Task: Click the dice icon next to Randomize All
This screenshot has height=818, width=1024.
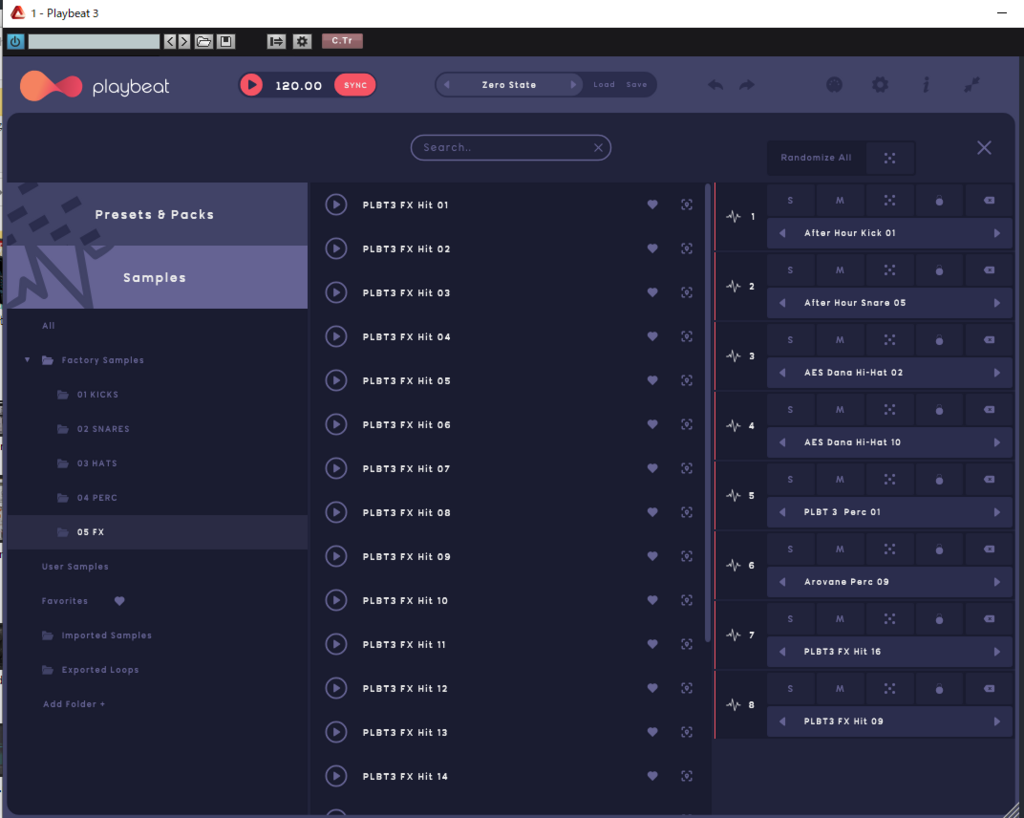Action: (889, 158)
